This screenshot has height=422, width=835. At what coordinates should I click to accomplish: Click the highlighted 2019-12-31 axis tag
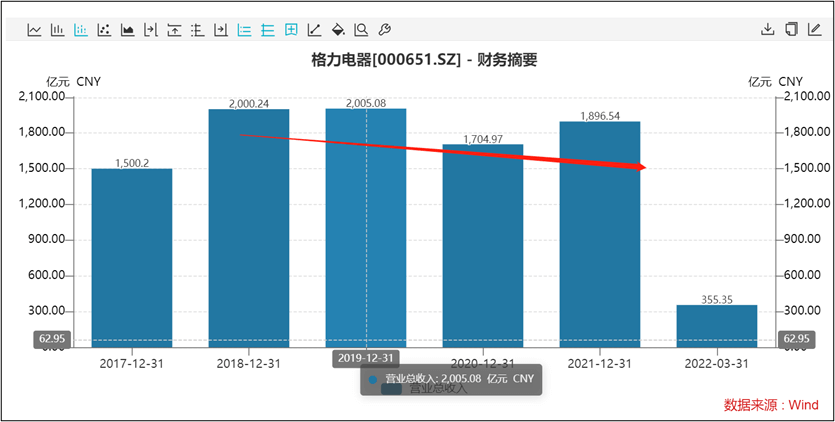365,358
